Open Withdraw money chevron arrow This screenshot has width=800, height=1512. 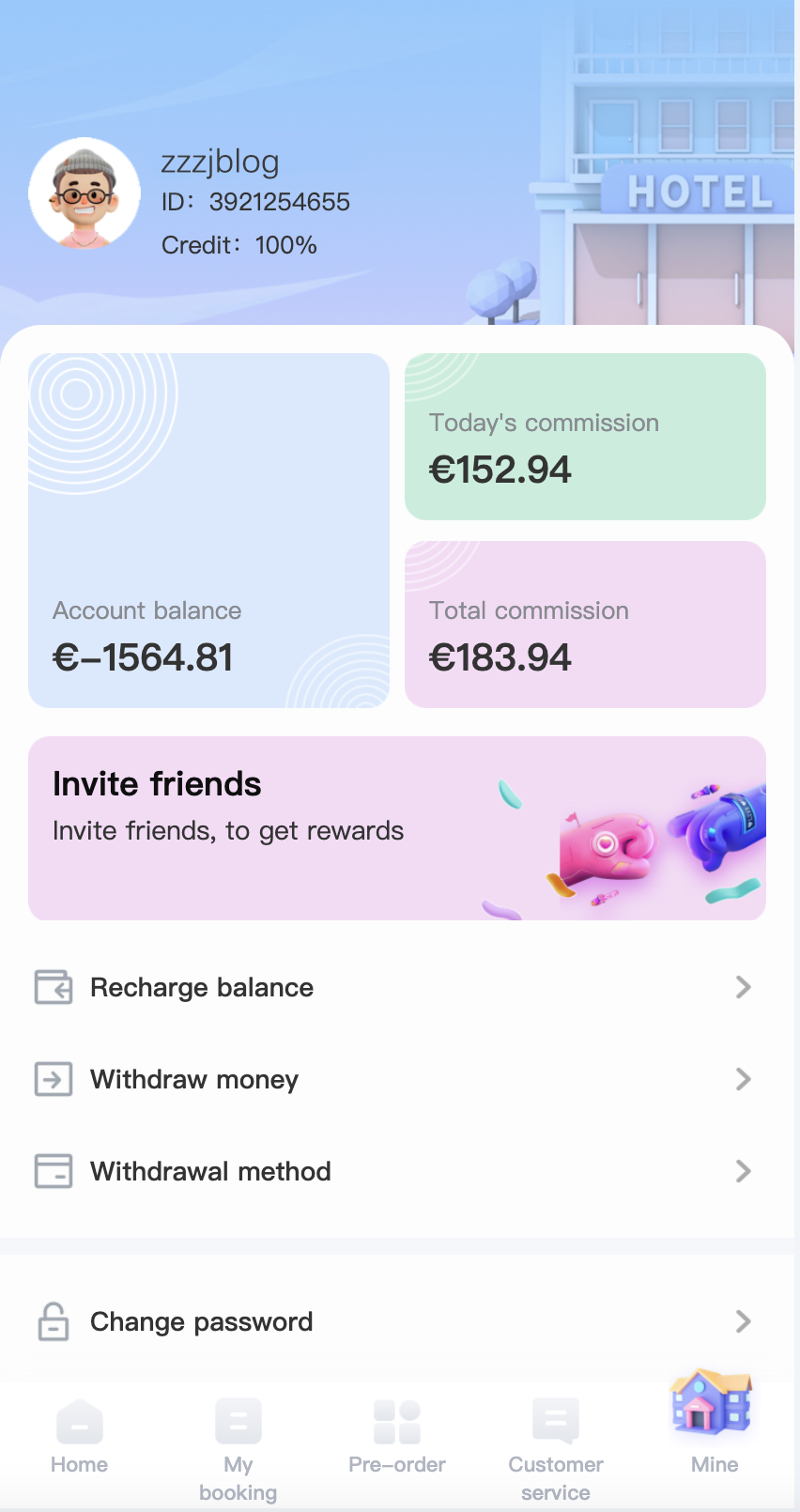743,1079
